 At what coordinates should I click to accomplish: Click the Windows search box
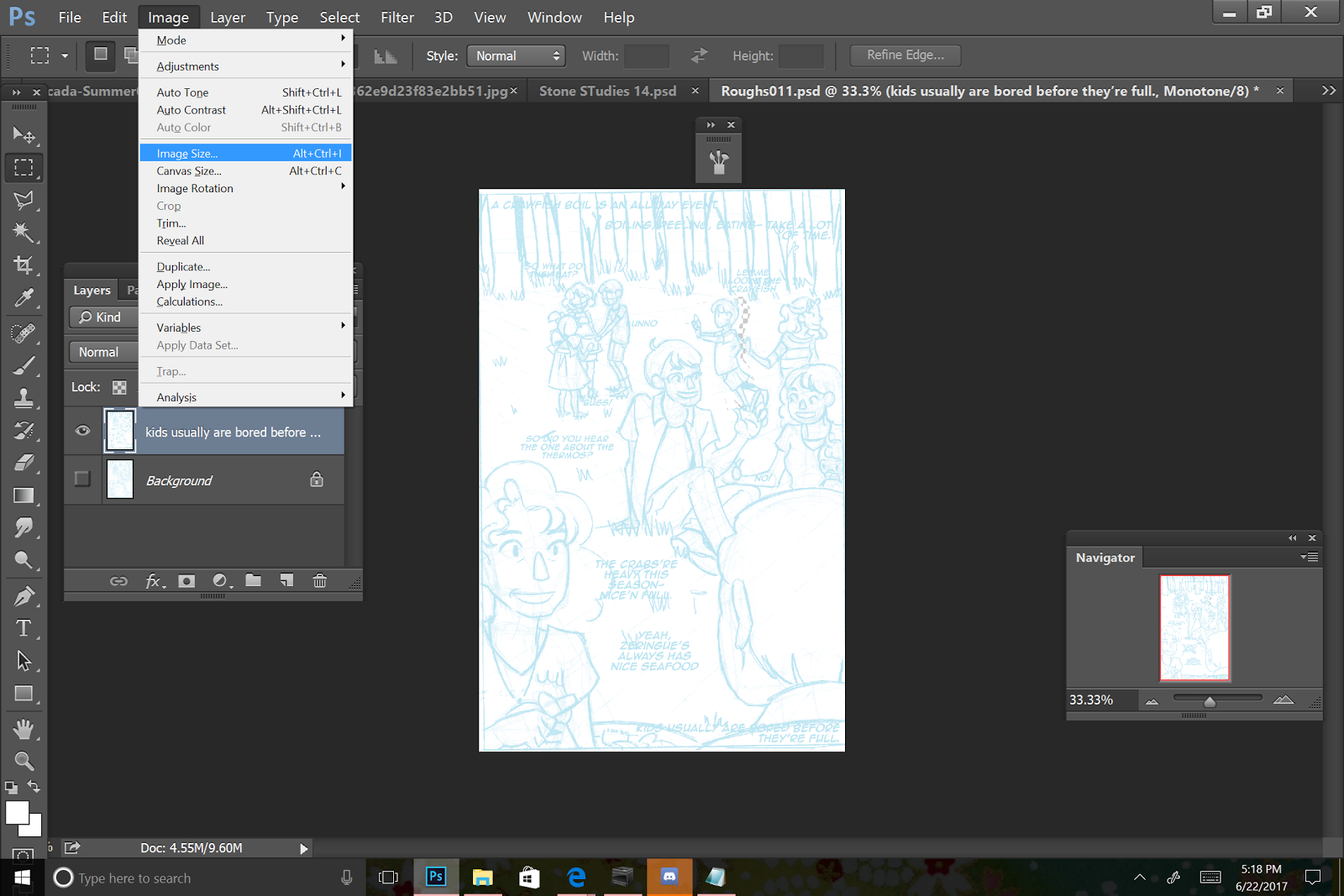[204, 878]
